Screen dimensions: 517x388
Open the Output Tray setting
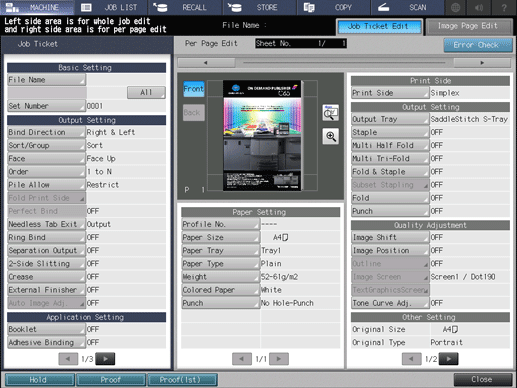click(390, 119)
